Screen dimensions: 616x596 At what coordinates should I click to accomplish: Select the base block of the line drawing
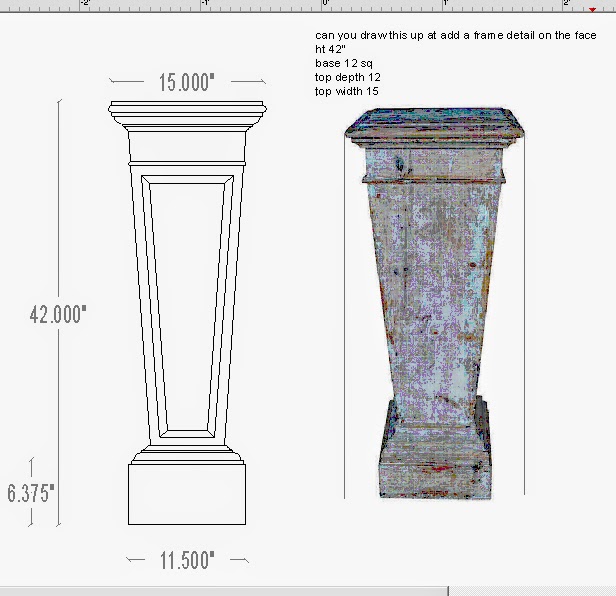pyautogui.click(x=187, y=494)
